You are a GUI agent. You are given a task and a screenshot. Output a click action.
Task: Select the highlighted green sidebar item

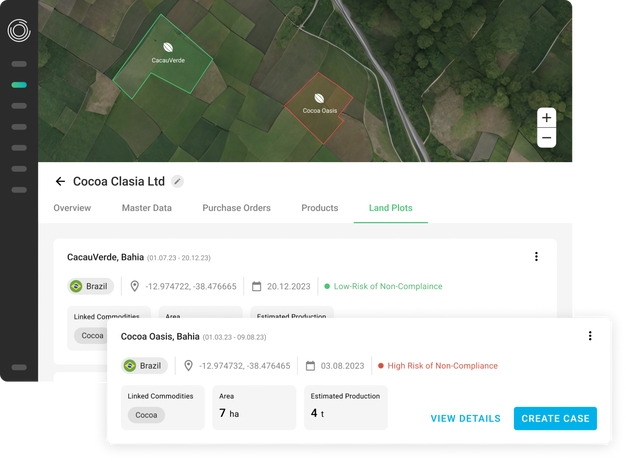[x=19, y=85]
